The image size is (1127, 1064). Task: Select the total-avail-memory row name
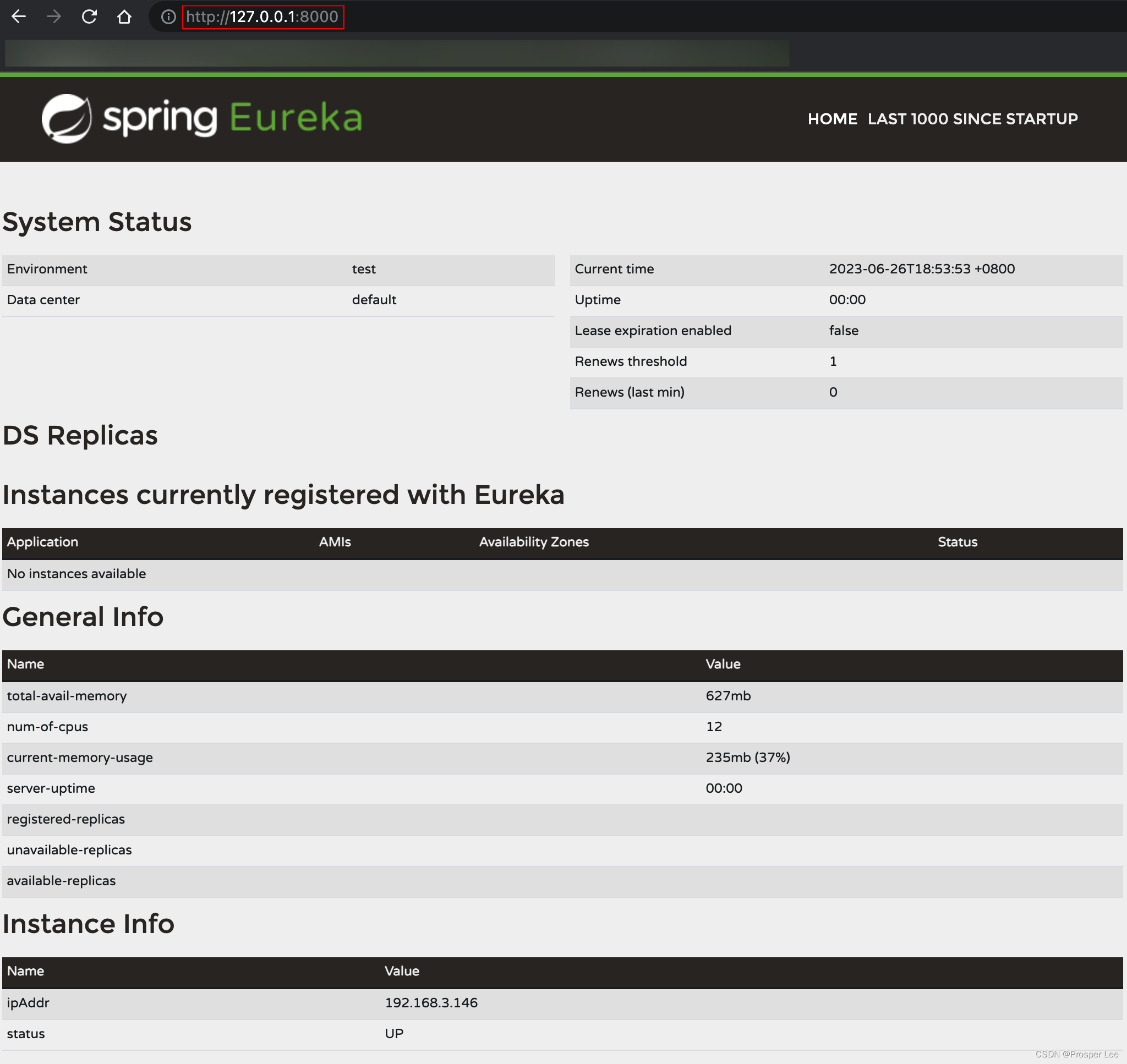67,696
